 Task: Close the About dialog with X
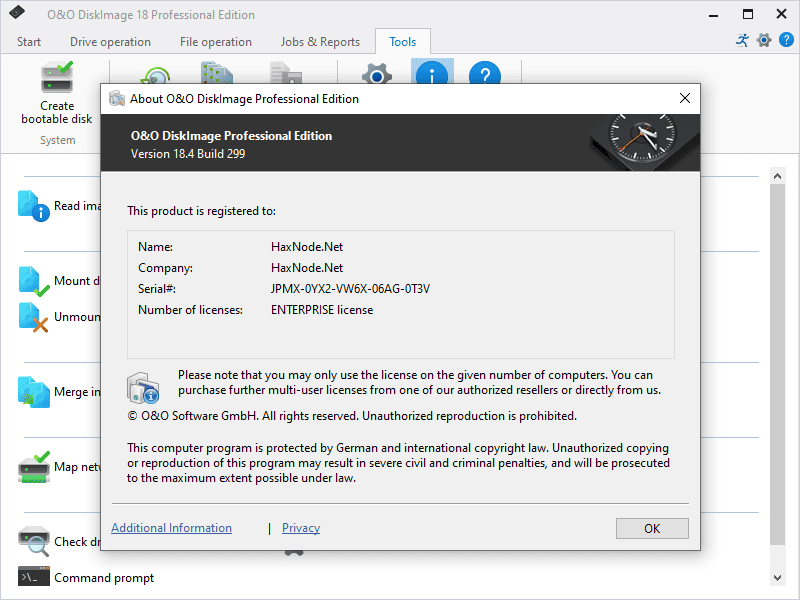coord(685,98)
